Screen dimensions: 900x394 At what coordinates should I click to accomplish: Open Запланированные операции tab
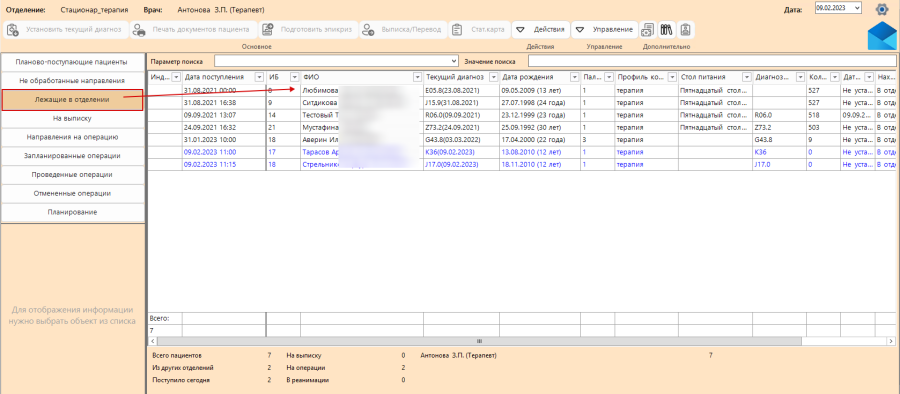(x=72, y=156)
